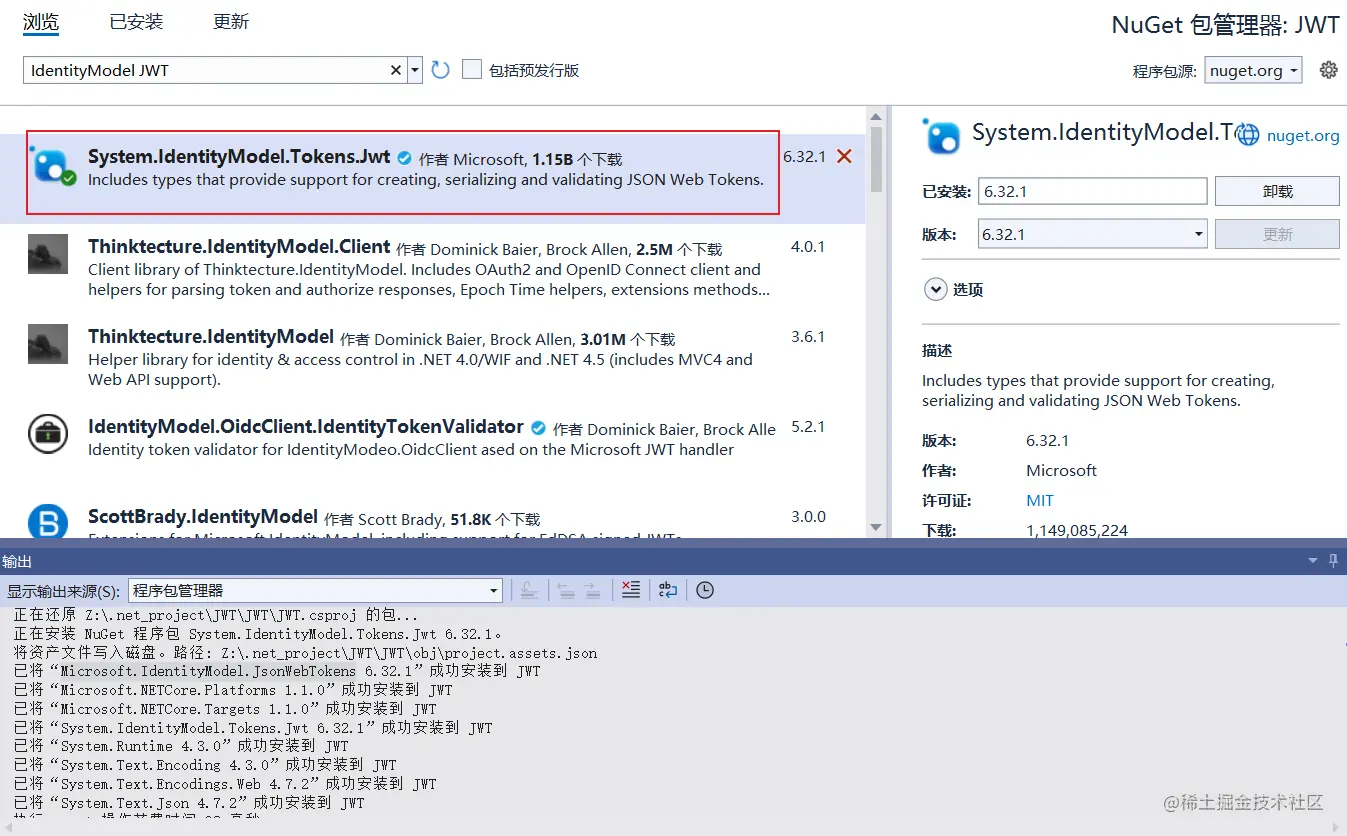Click the version 5.2.1 label
This screenshot has height=836, width=1347.
[x=808, y=426]
